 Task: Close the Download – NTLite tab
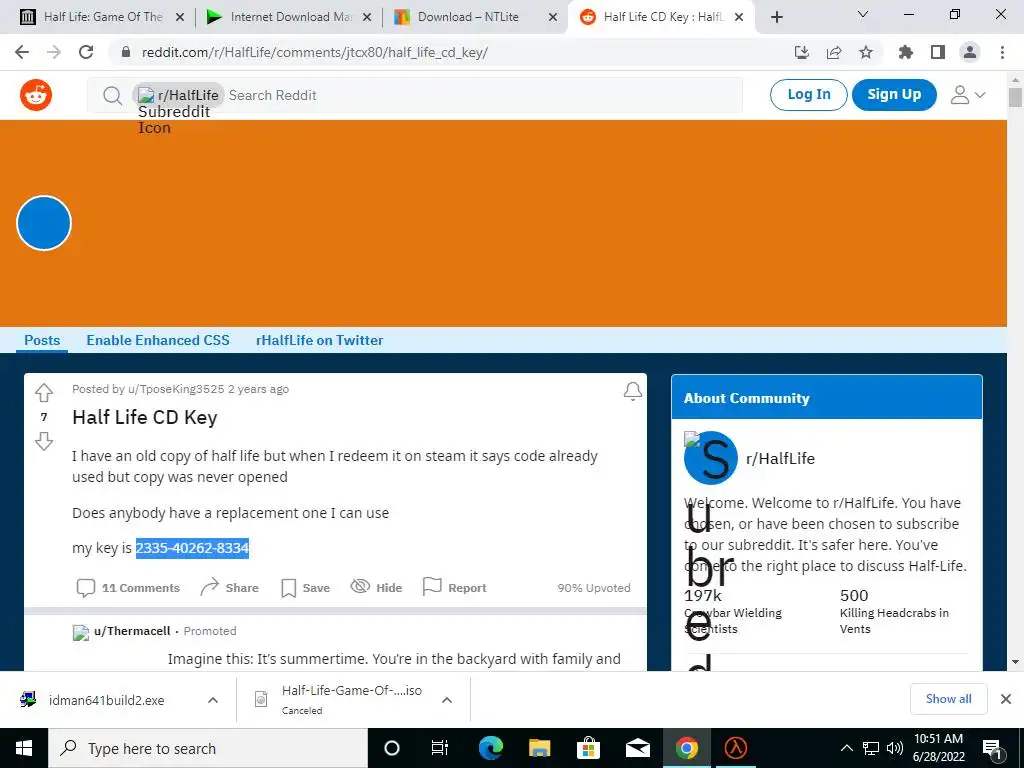coord(552,18)
